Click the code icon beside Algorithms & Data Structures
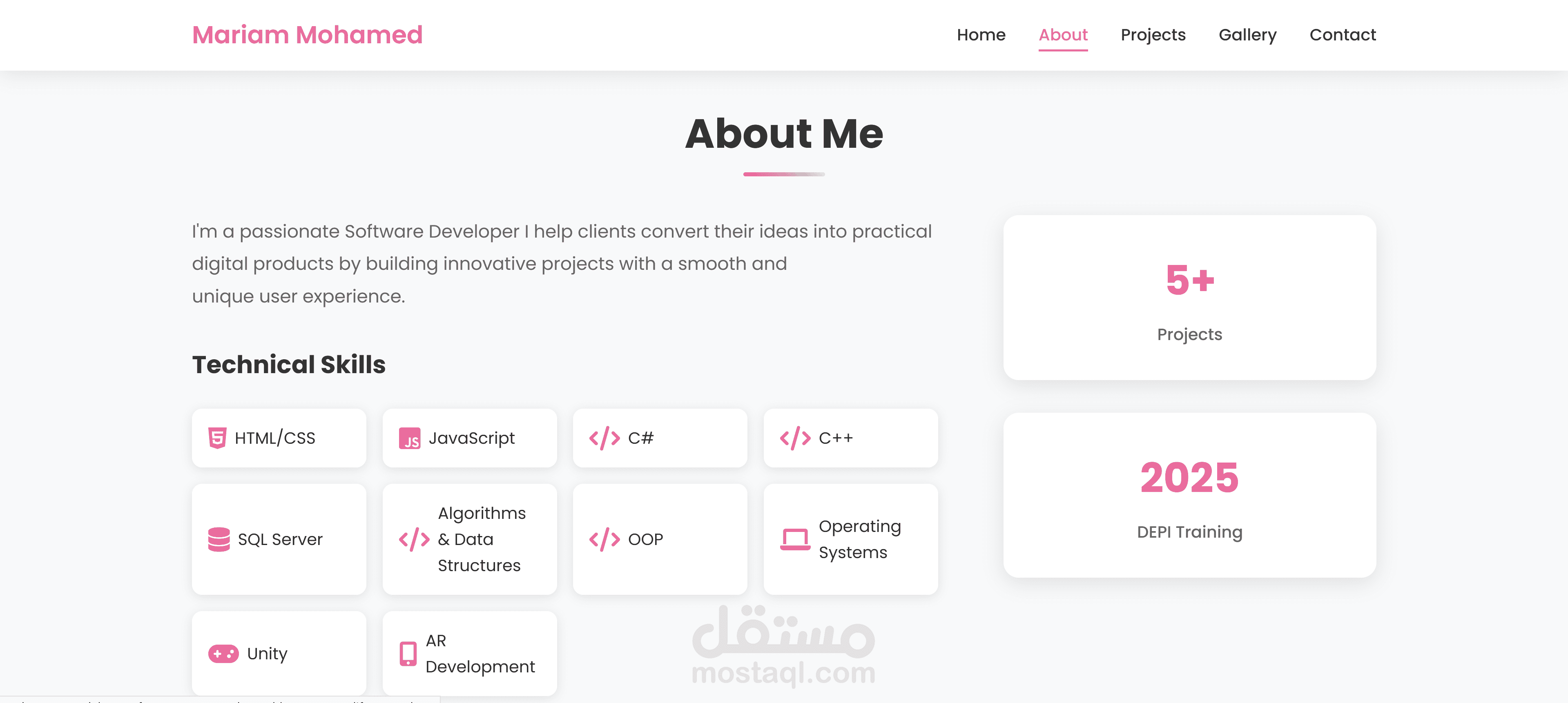The image size is (1568, 703). click(x=414, y=538)
